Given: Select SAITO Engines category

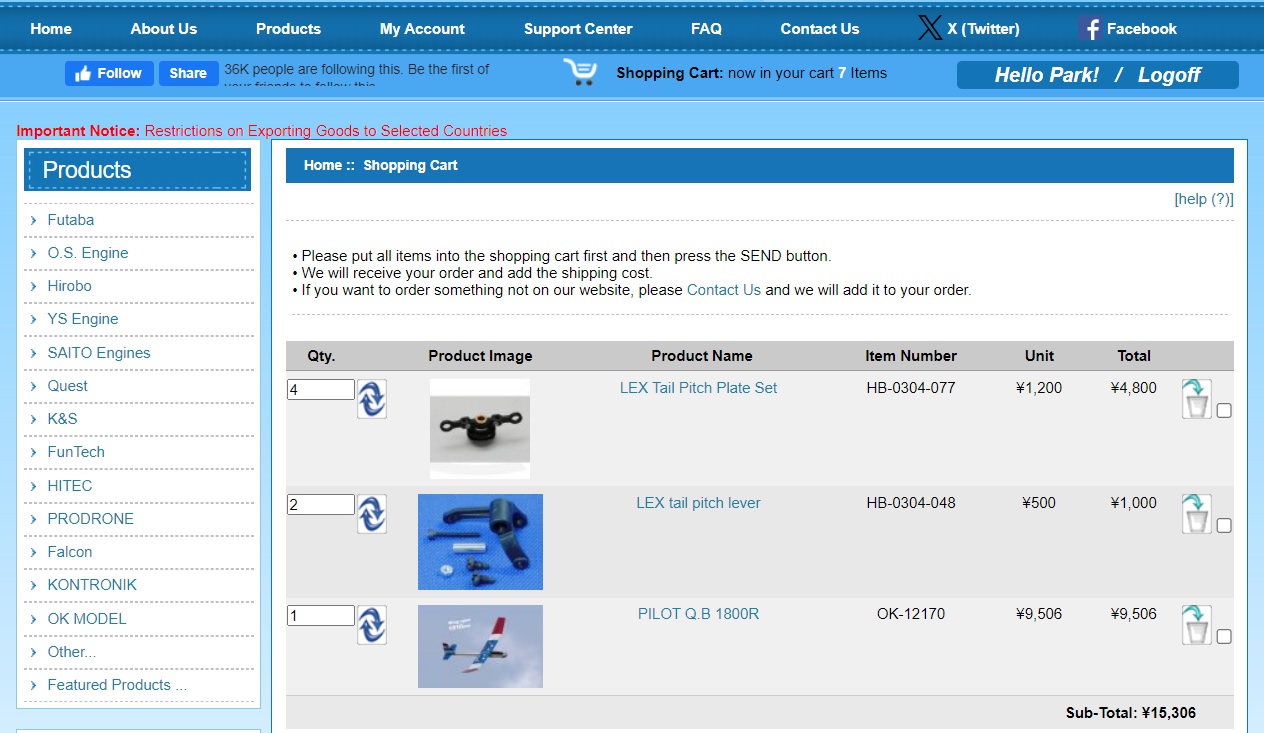Looking at the screenshot, I should [x=99, y=353].
